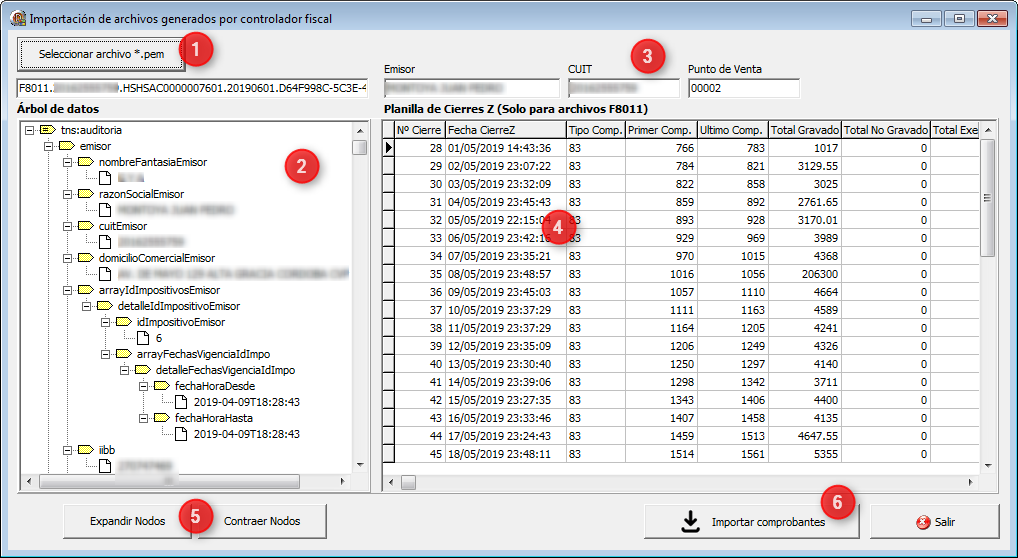Image resolution: width=1018 pixels, height=558 pixels.
Task: Collapse the tns:auditoria root node
Action: point(29,130)
